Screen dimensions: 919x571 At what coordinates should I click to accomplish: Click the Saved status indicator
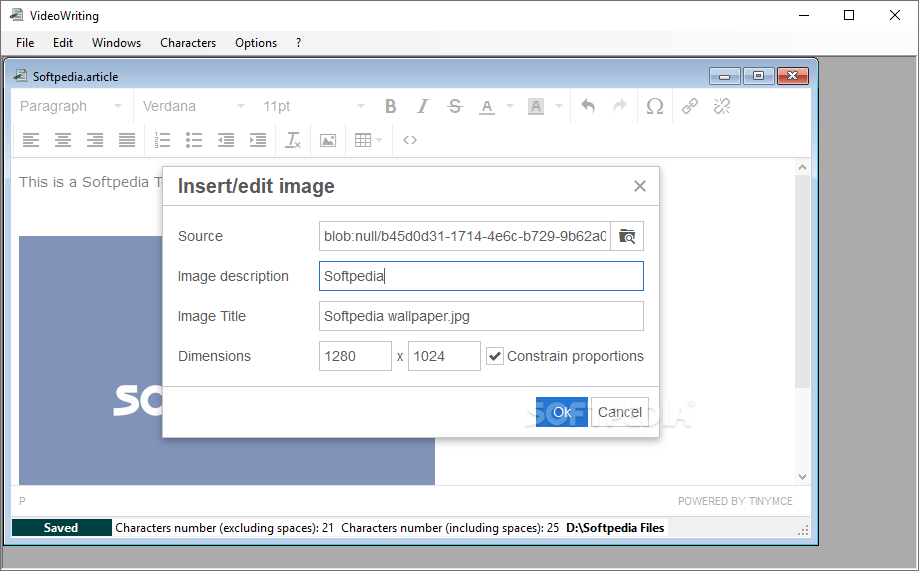pos(61,528)
